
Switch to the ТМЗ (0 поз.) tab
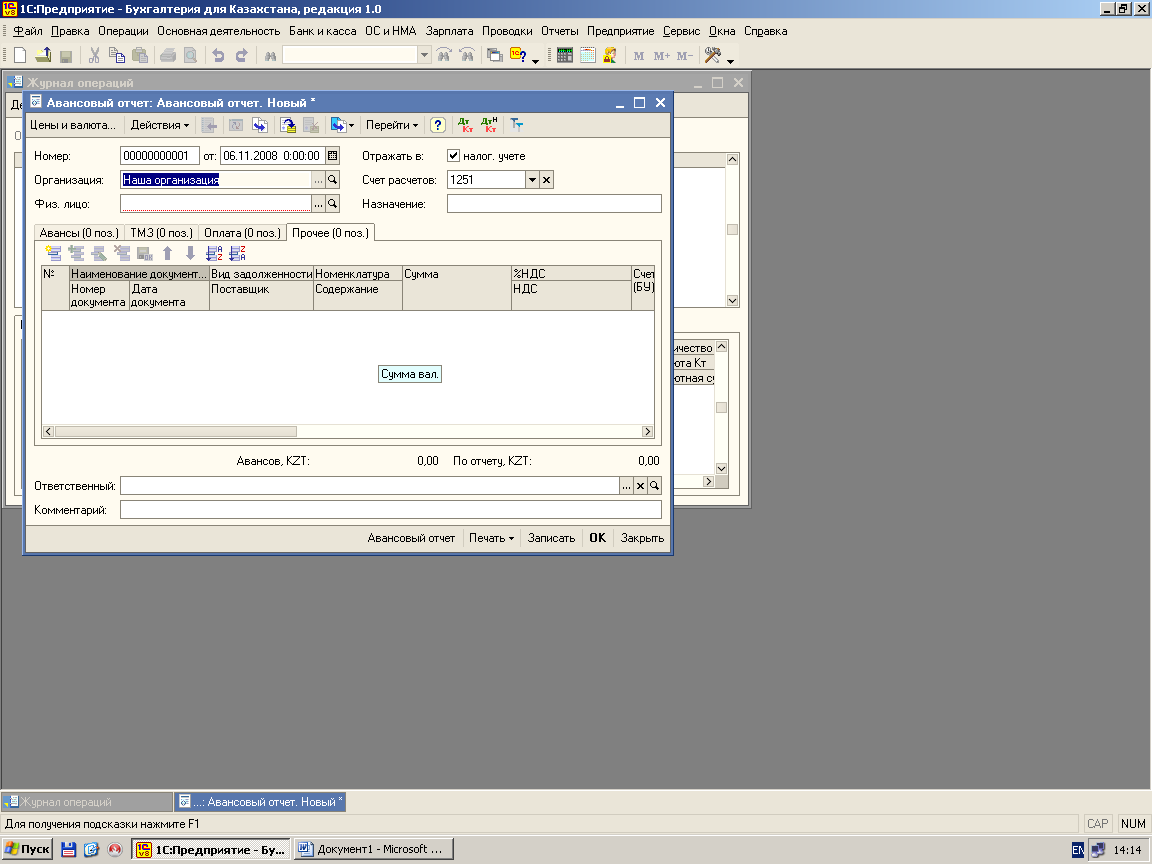point(162,233)
